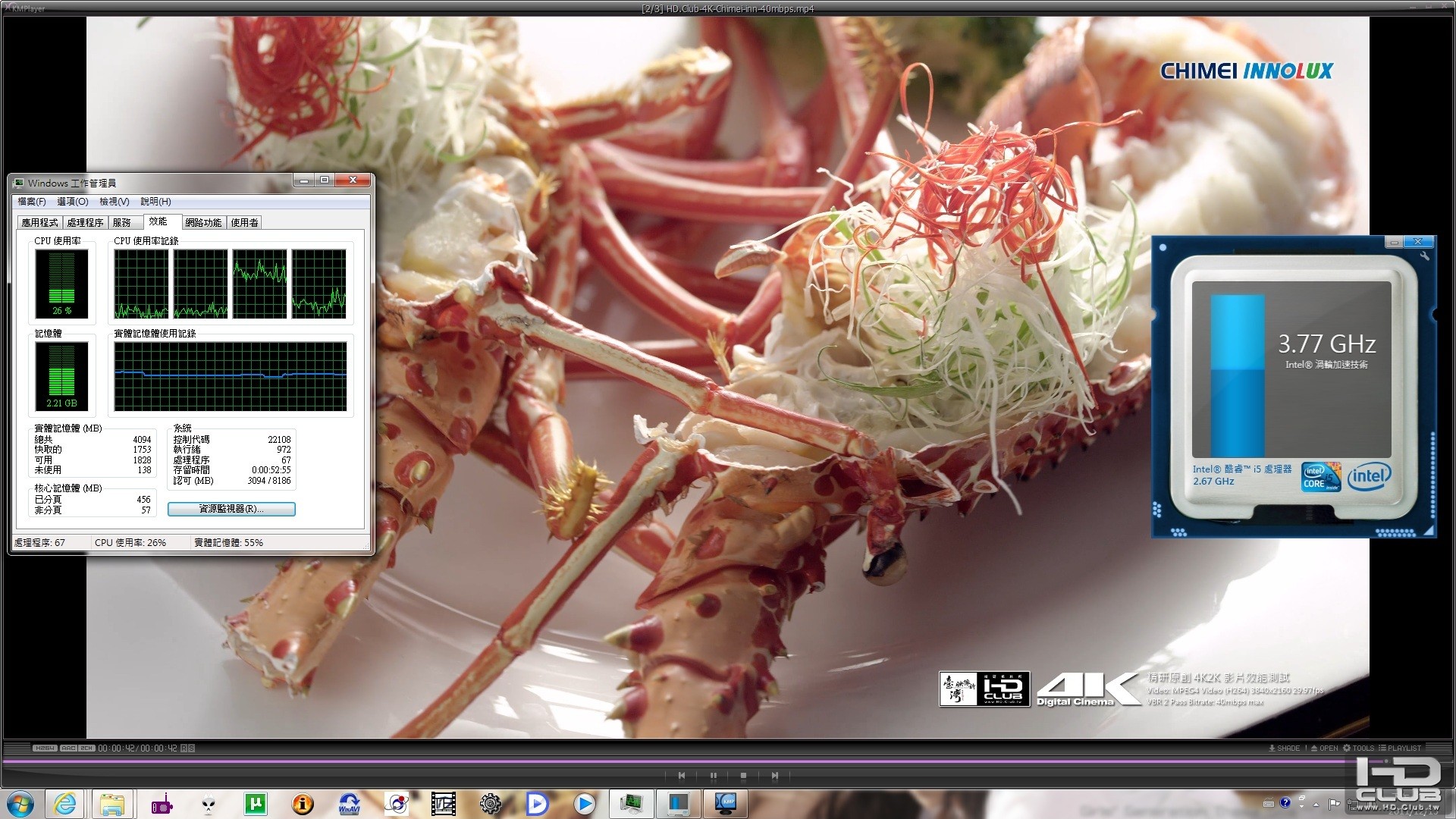Click the OPEN file button in KMPlayer
The width and height of the screenshot is (1456, 819).
1324,748
